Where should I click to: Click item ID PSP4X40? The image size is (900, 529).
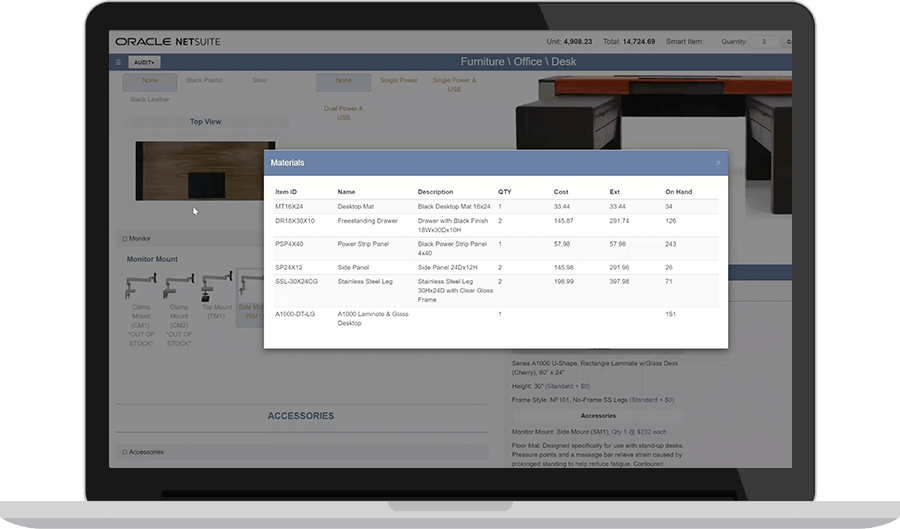288,244
